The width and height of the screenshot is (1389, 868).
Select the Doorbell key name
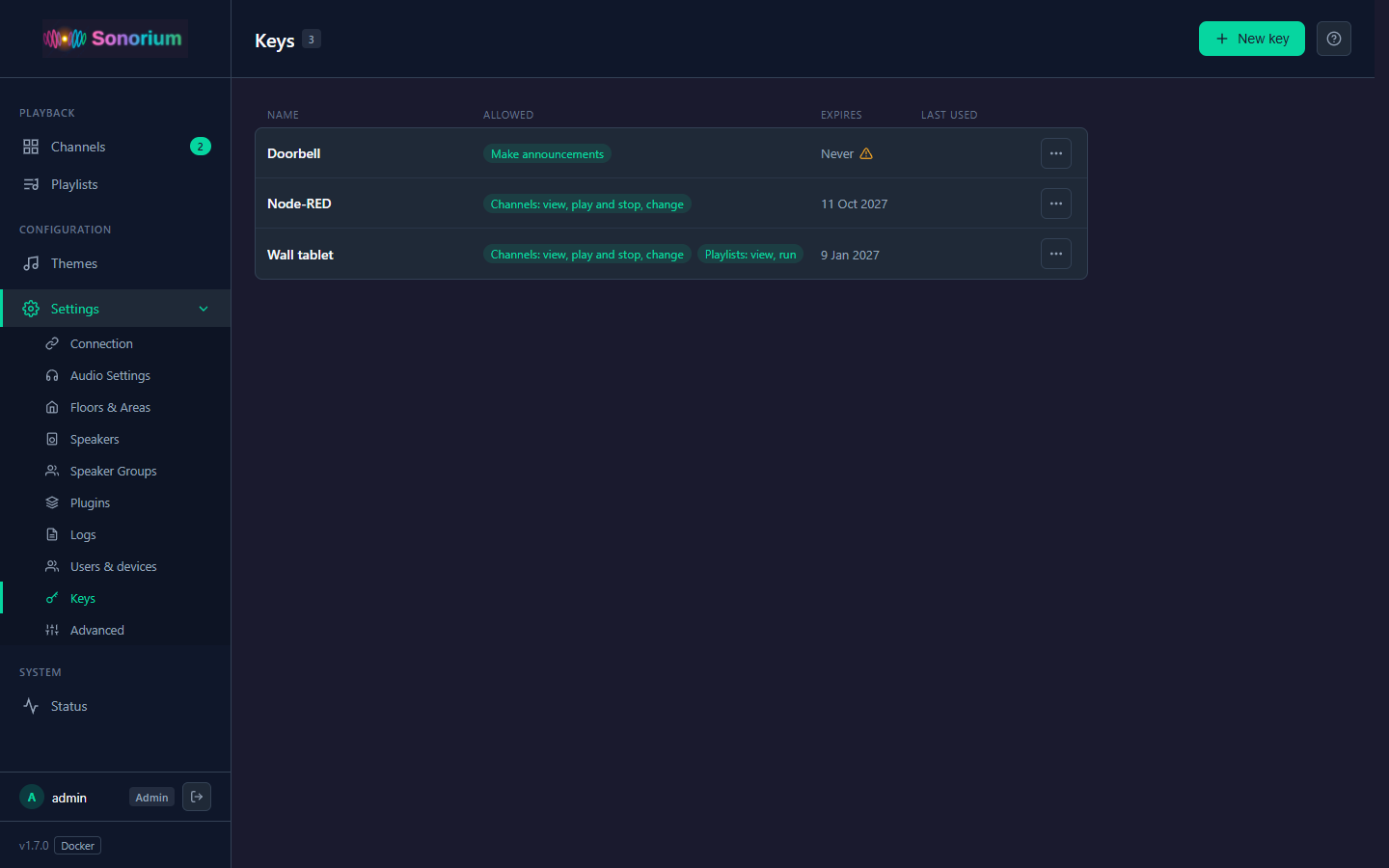click(294, 153)
